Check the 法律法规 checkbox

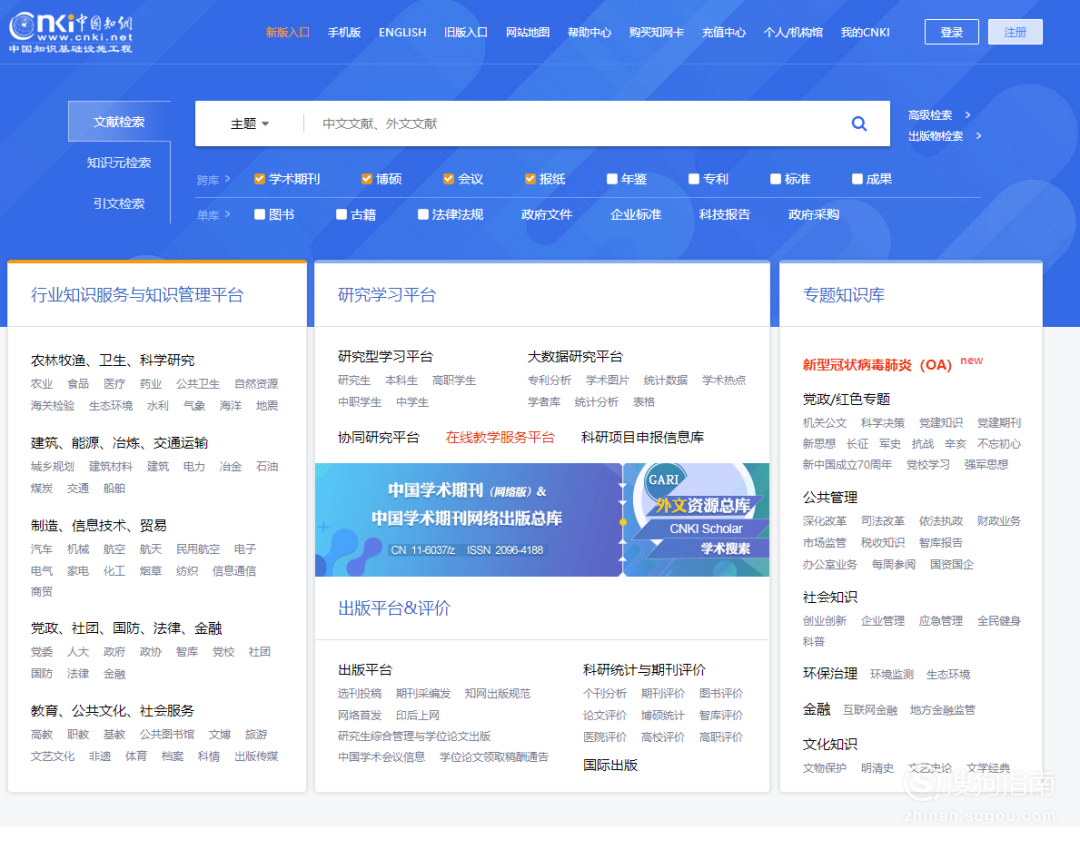[x=423, y=214]
